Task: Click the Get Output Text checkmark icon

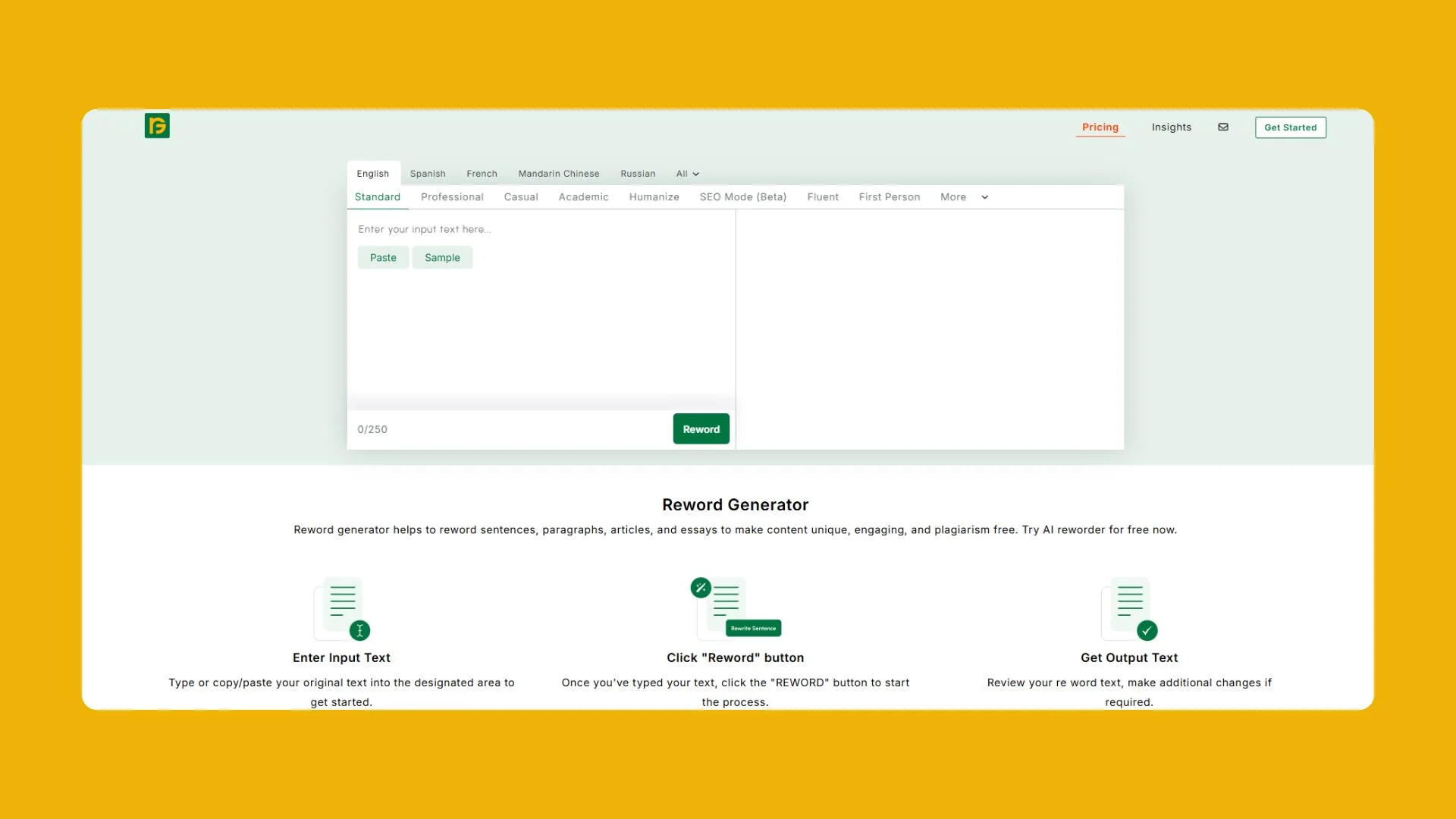Action: click(1147, 630)
